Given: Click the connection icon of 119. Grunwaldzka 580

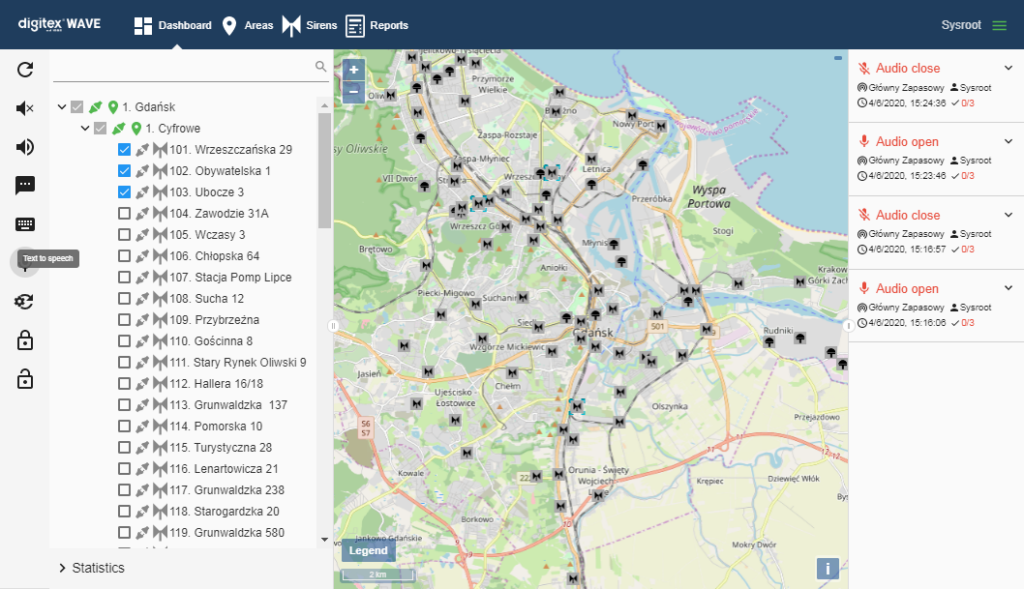Looking at the screenshot, I should pyautogui.click(x=142, y=533).
